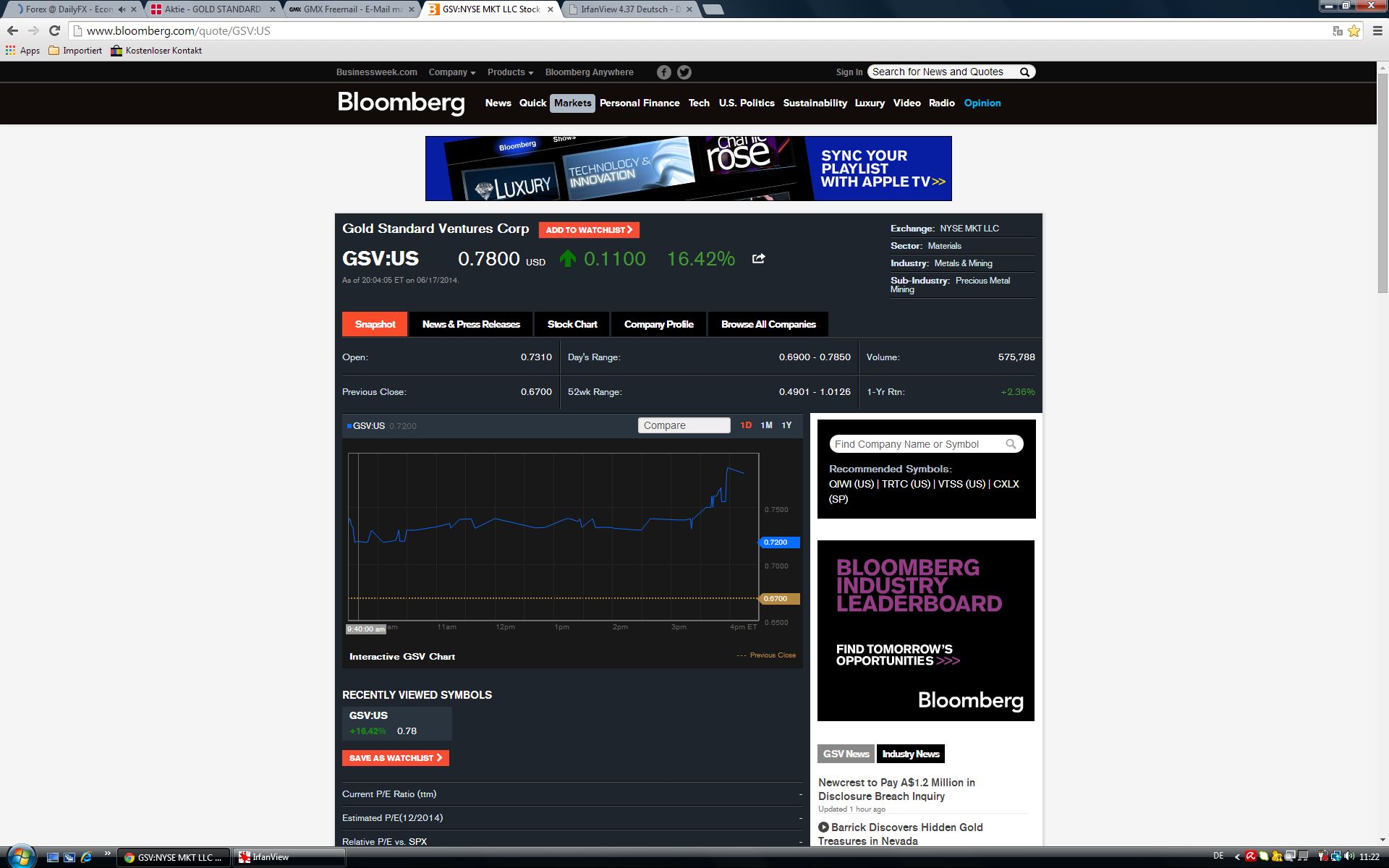
Task: Click the find-symbol magnifier icon
Action: (x=1011, y=444)
